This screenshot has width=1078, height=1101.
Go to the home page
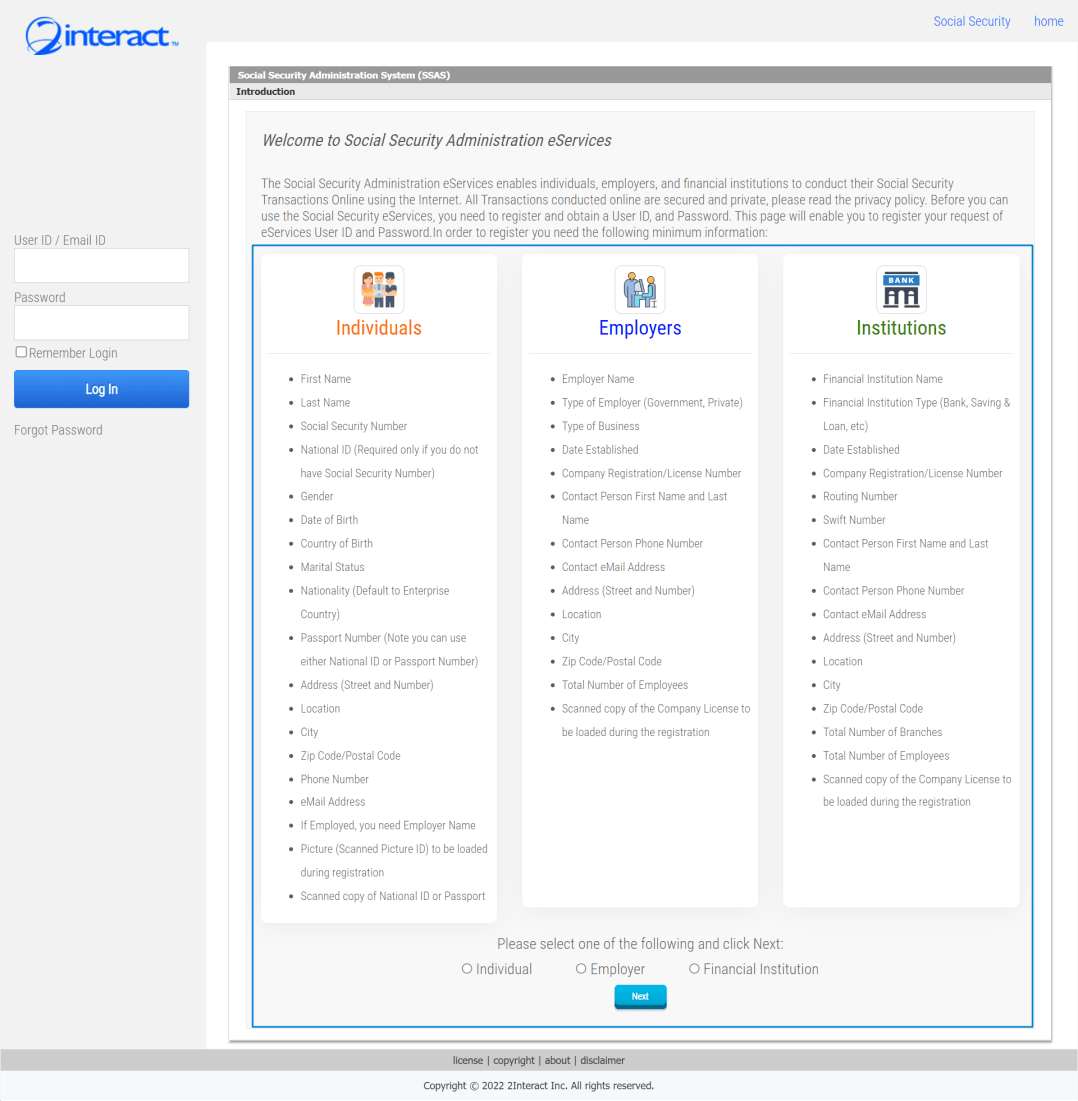[1048, 21]
